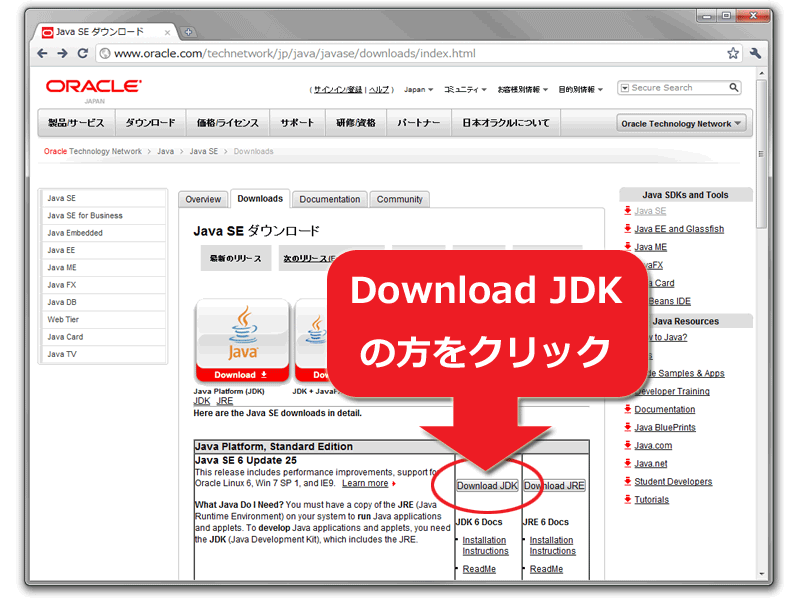This screenshot has width=800, height=600.
Task: Switch to the Downloads tab
Action: [260, 198]
